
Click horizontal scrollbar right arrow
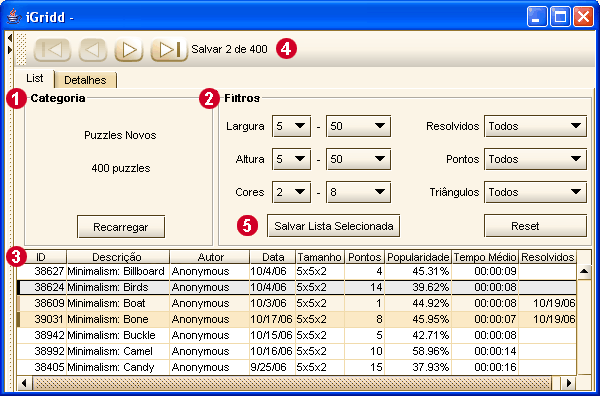coord(569,383)
